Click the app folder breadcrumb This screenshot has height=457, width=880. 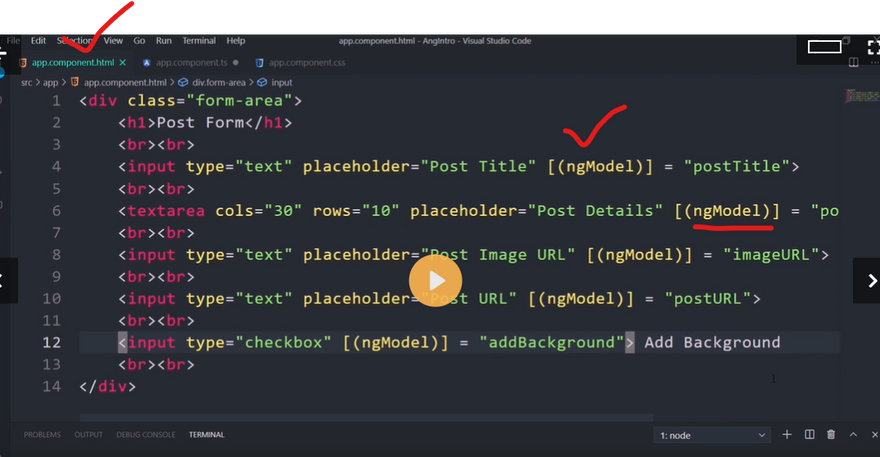(50, 82)
